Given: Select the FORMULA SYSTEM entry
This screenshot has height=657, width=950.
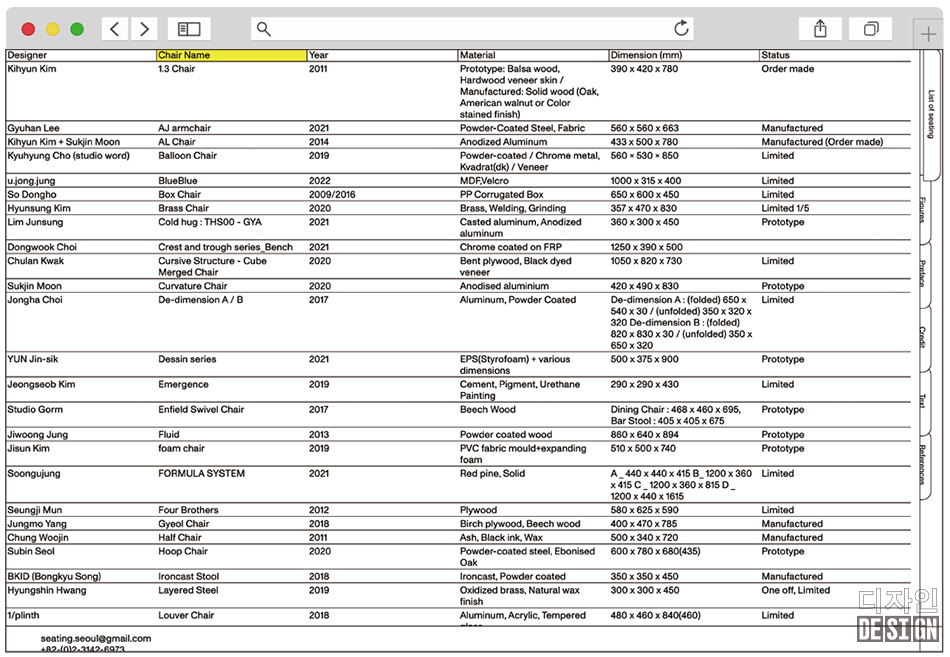Looking at the screenshot, I should coord(202,473).
